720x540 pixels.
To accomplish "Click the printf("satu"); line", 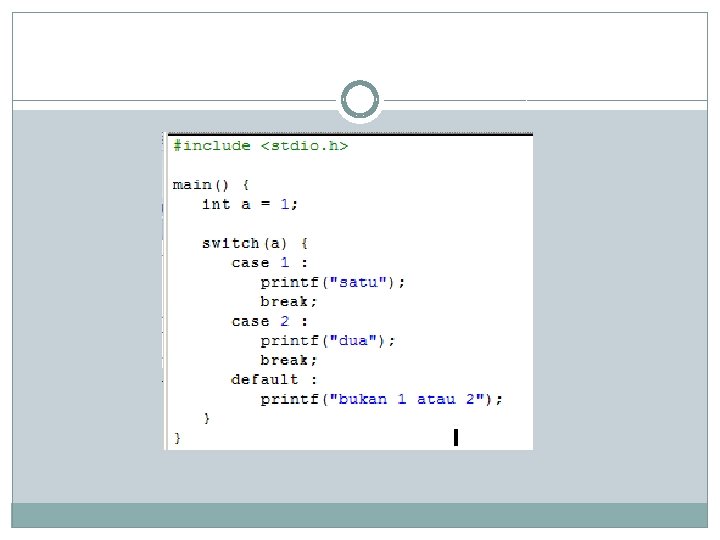I will 333,282.
